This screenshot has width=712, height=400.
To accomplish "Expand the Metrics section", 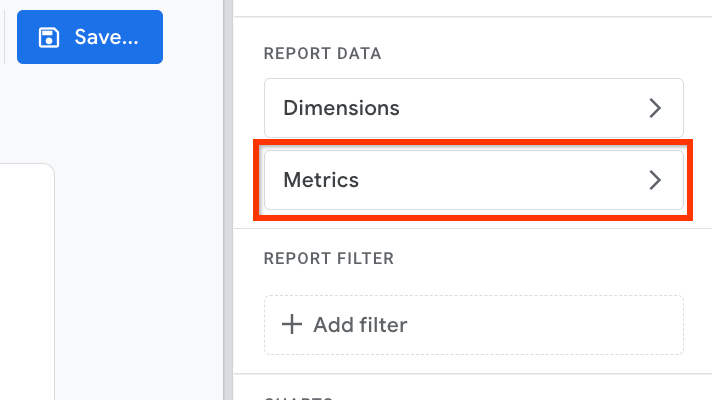I will click(x=474, y=180).
